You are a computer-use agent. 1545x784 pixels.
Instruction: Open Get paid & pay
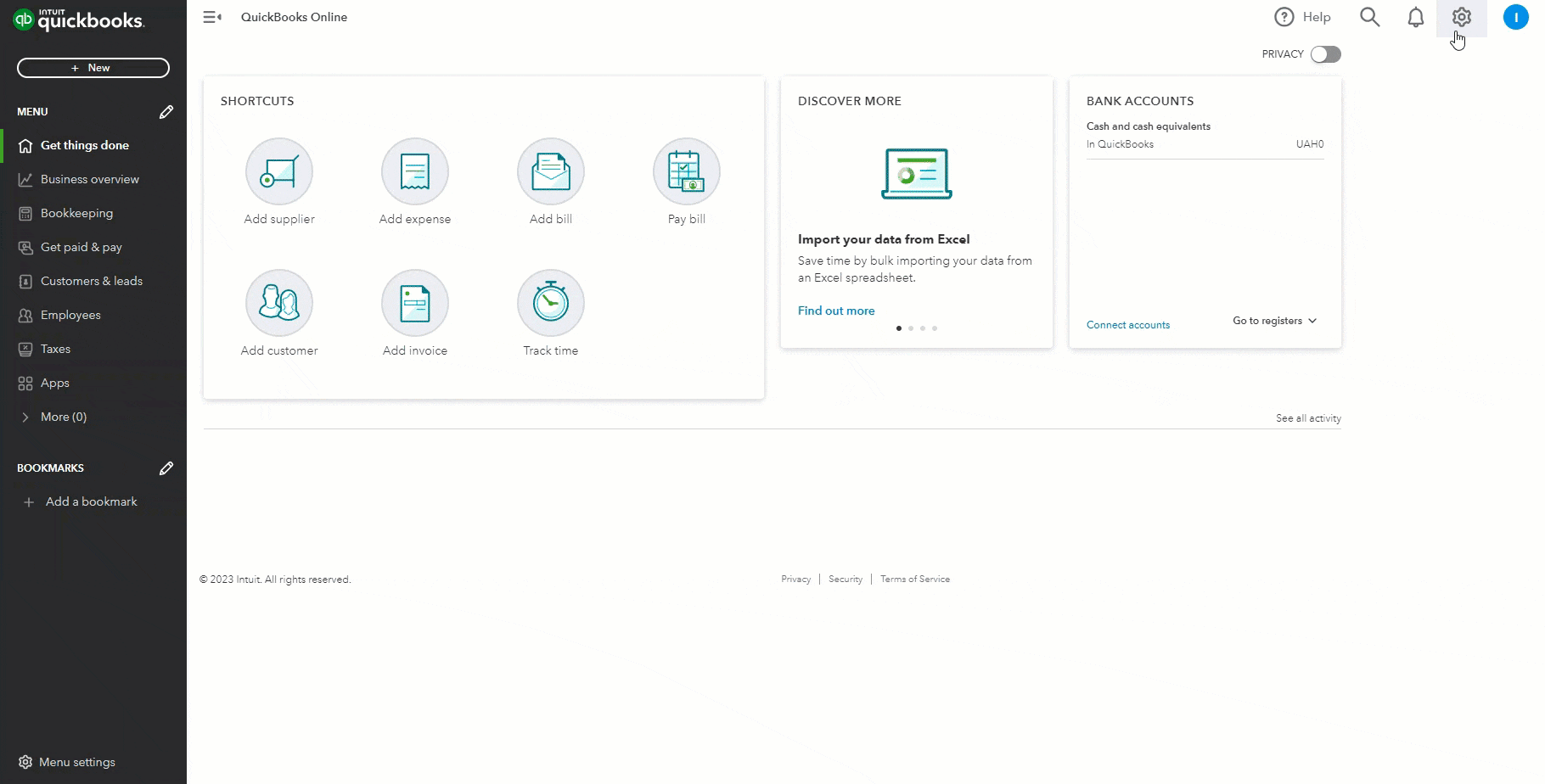(93, 247)
